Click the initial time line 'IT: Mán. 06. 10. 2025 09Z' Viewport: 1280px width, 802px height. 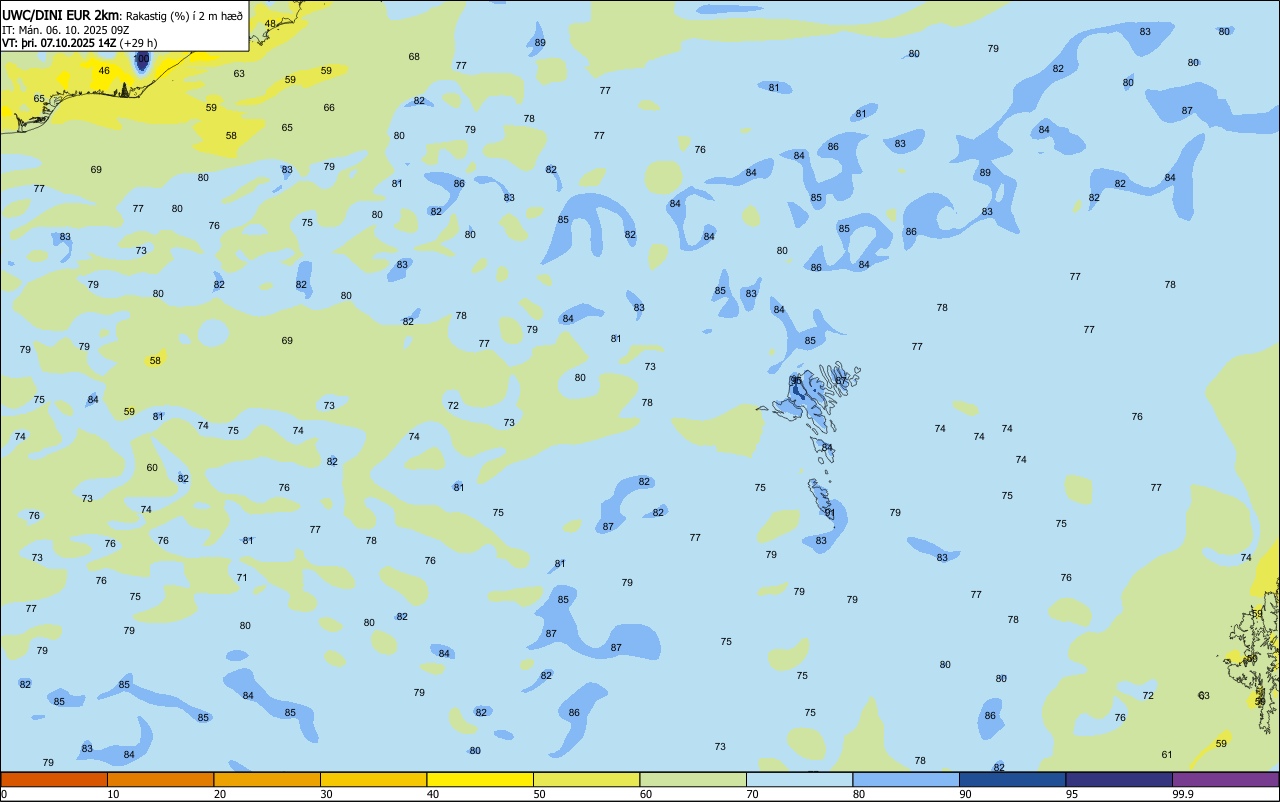[67, 29]
